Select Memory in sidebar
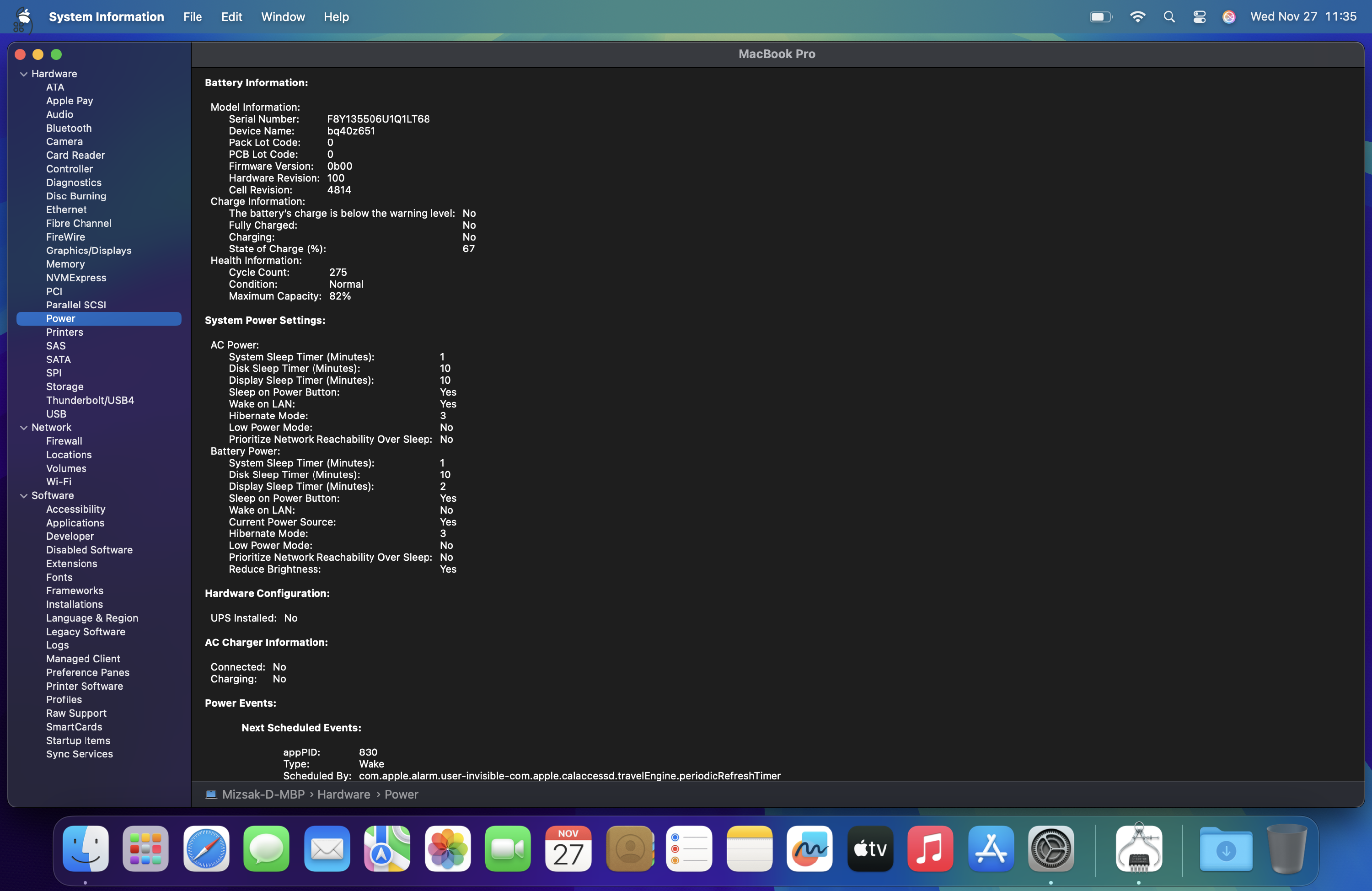The image size is (1372, 891). point(65,264)
